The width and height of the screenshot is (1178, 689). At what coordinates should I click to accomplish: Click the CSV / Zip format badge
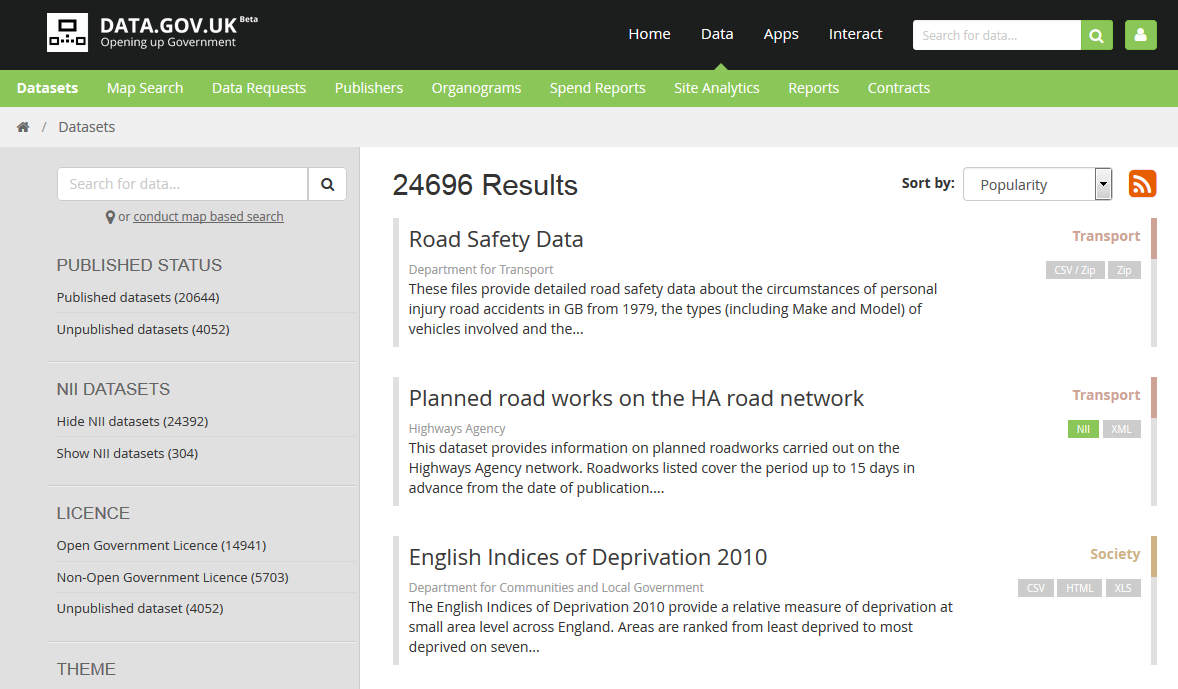click(1074, 270)
